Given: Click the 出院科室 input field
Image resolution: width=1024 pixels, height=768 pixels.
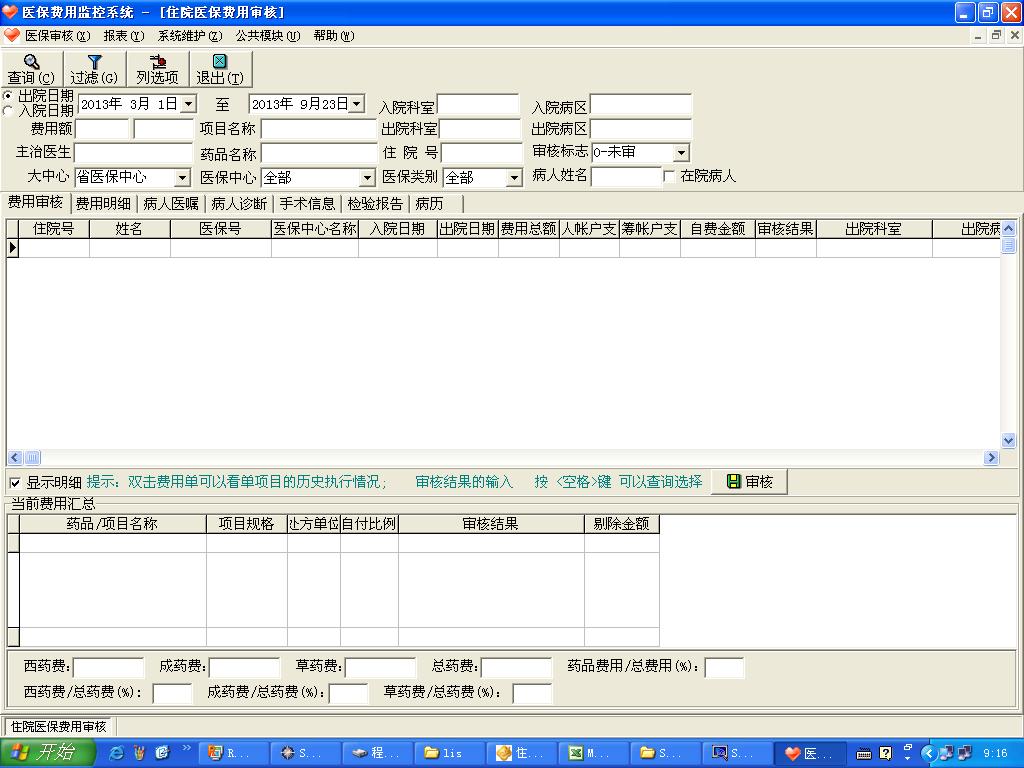Looking at the screenshot, I should point(480,129).
